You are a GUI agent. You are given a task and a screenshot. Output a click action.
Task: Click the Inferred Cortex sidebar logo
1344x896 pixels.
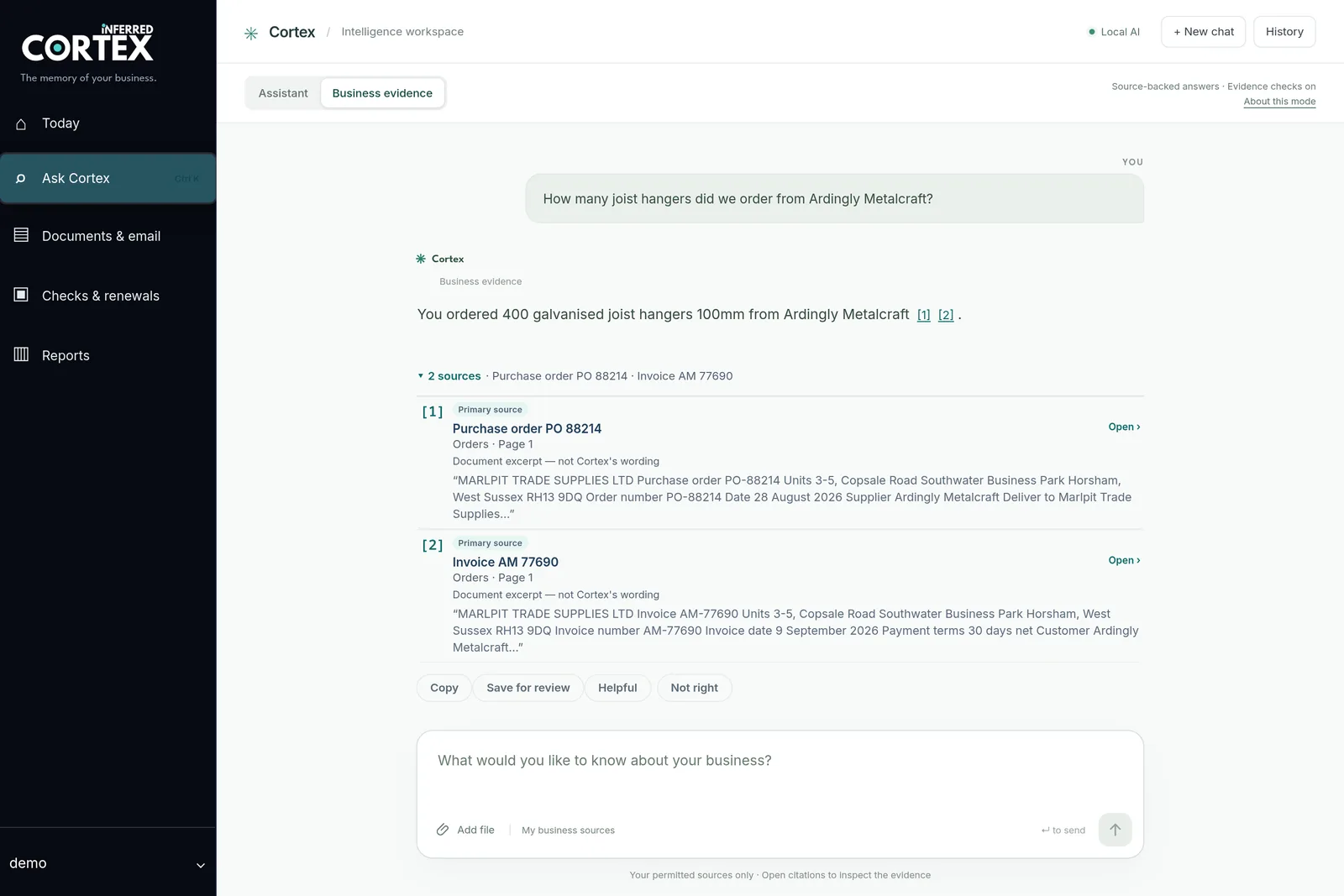87,44
